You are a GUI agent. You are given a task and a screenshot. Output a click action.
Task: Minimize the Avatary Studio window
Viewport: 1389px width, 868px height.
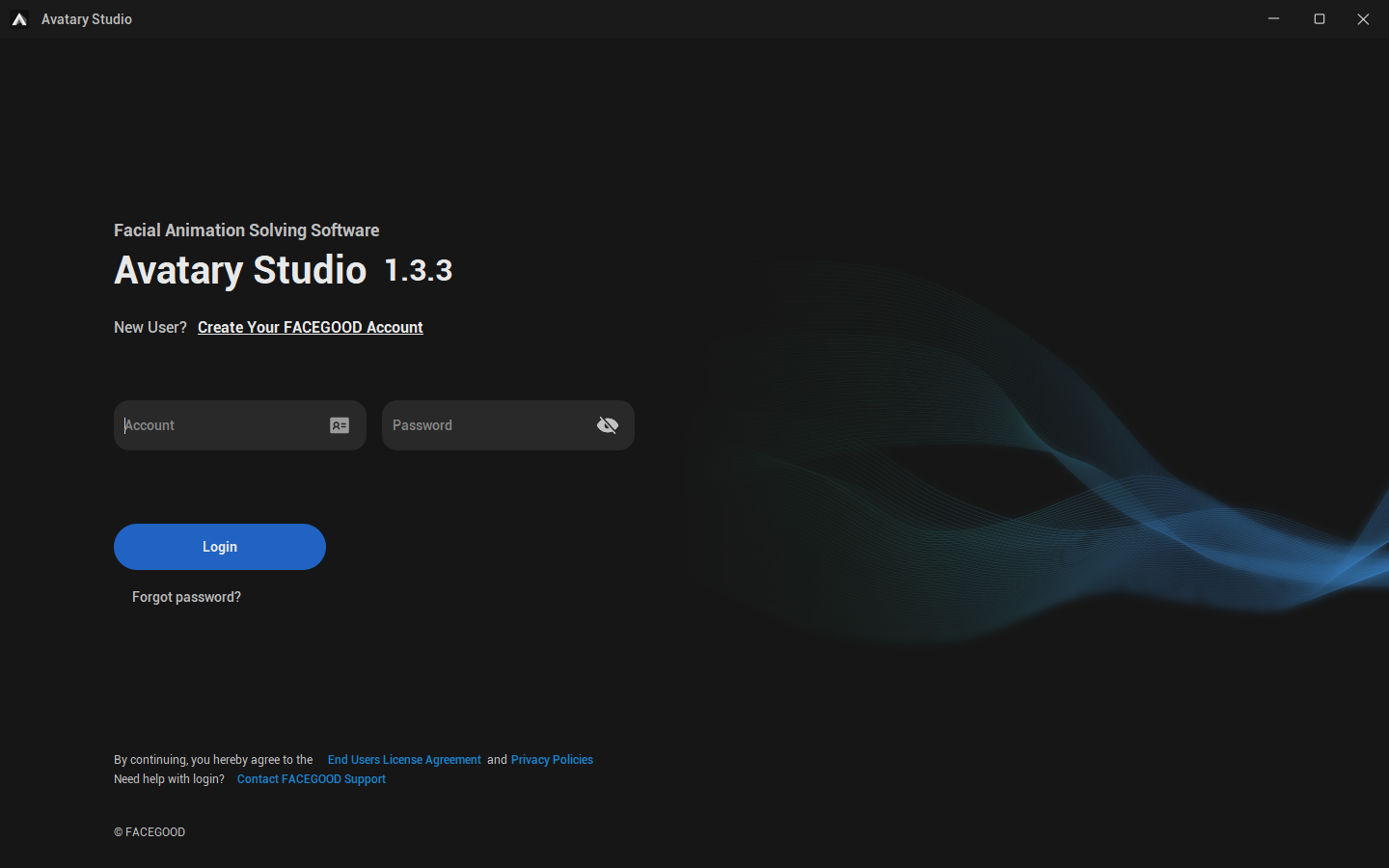(x=1273, y=19)
